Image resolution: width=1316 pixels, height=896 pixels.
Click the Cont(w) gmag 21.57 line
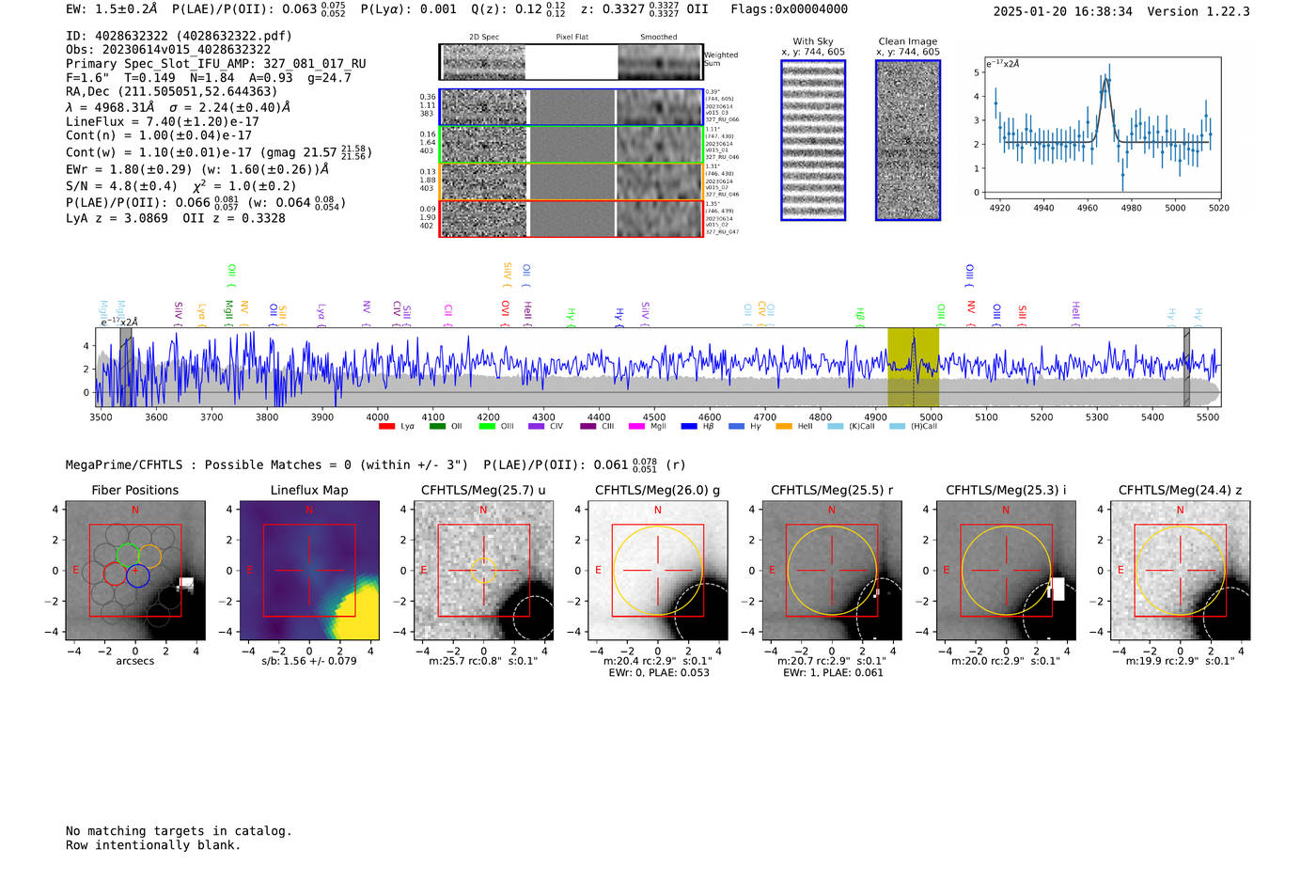219,151
